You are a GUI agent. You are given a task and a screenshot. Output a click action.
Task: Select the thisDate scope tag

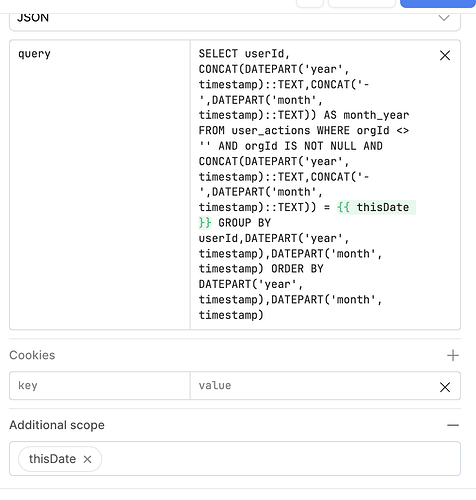(x=52, y=459)
